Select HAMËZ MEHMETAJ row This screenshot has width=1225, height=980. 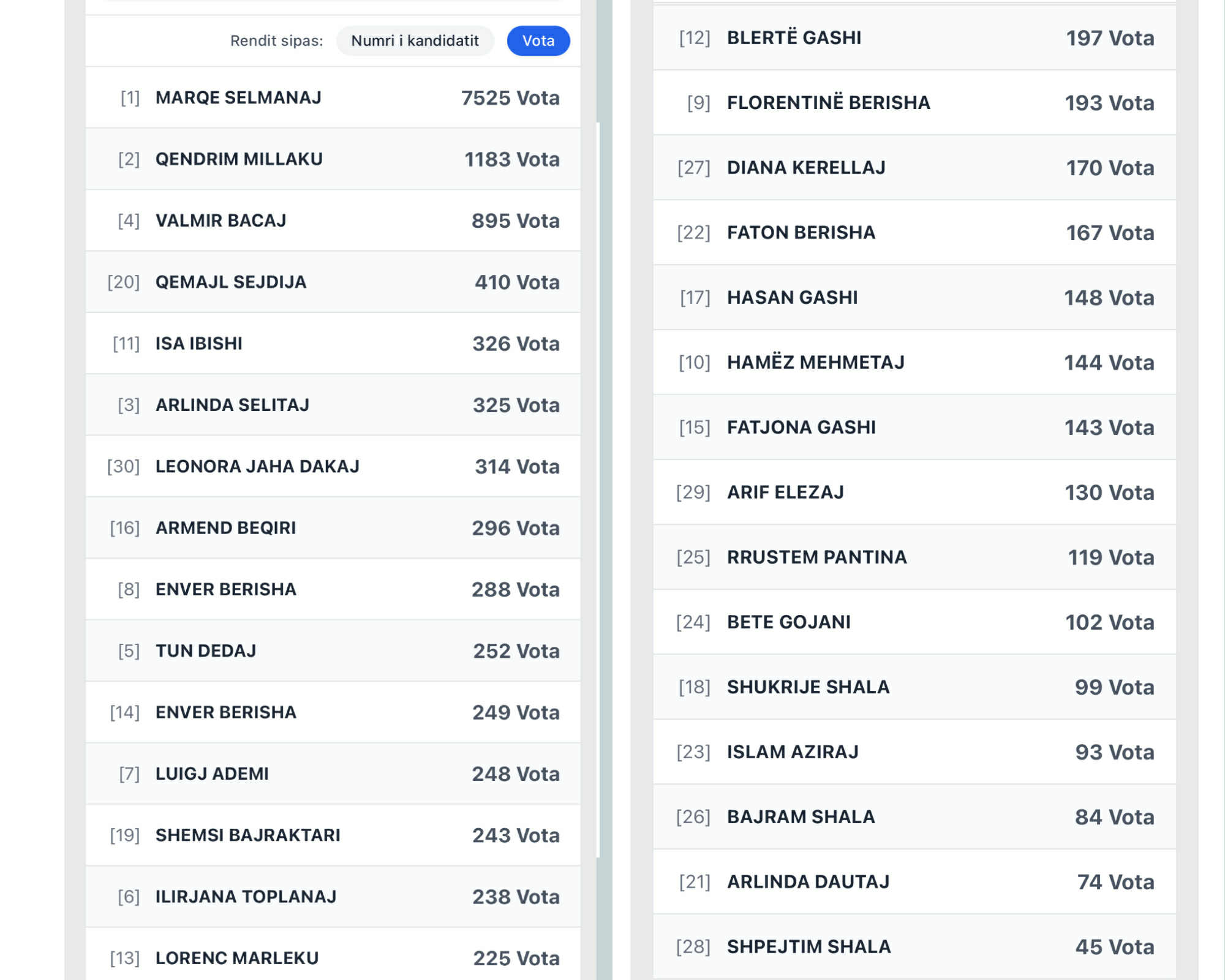coord(914,363)
